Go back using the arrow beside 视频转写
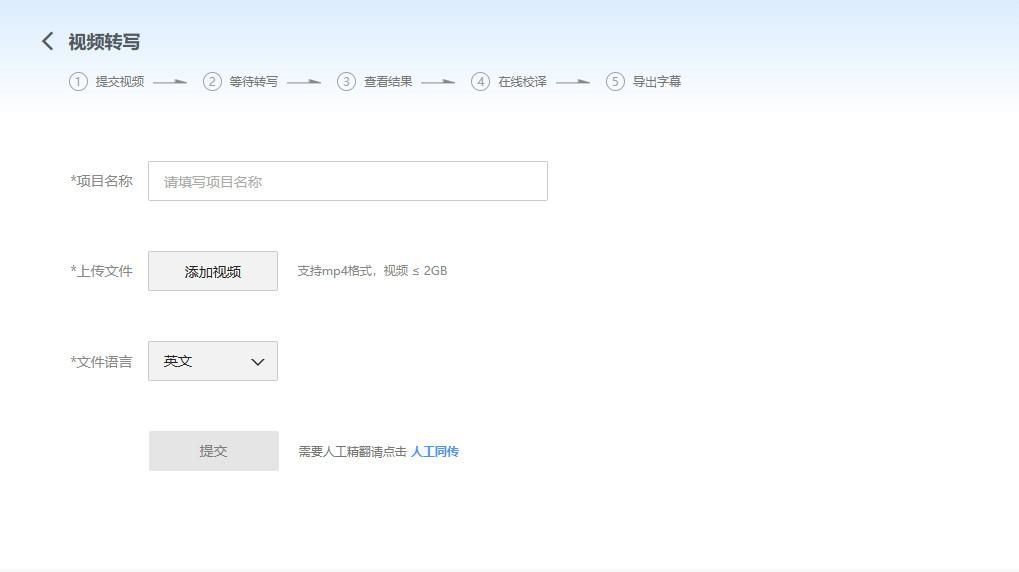 click(47, 42)
